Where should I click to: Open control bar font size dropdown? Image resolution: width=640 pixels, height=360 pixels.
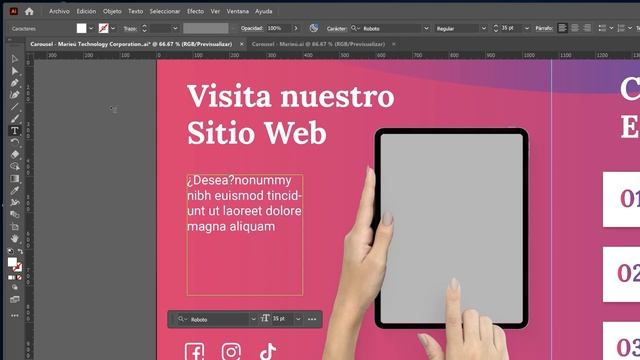click(x=527, y=29)
